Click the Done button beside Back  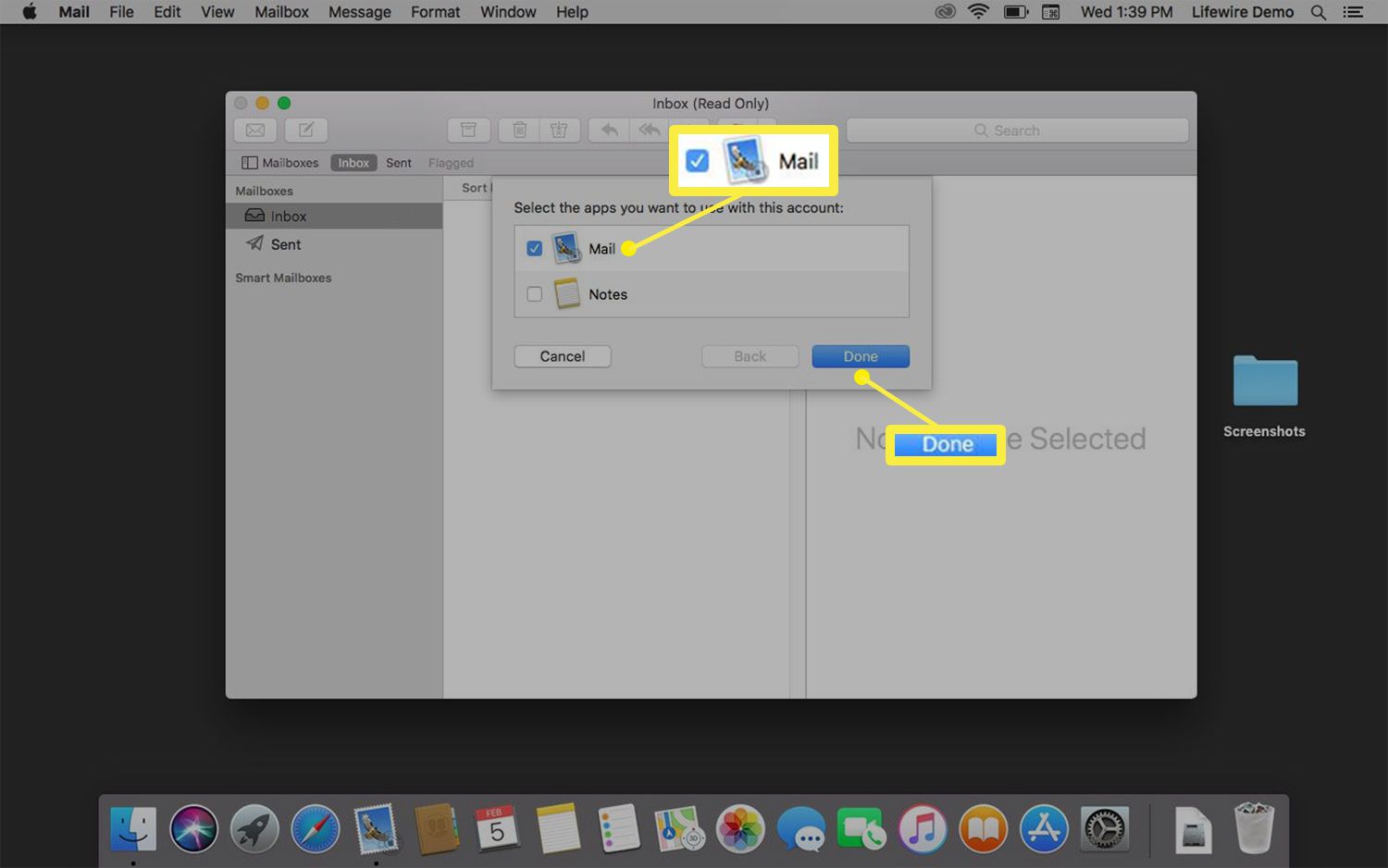click(861, 356)
